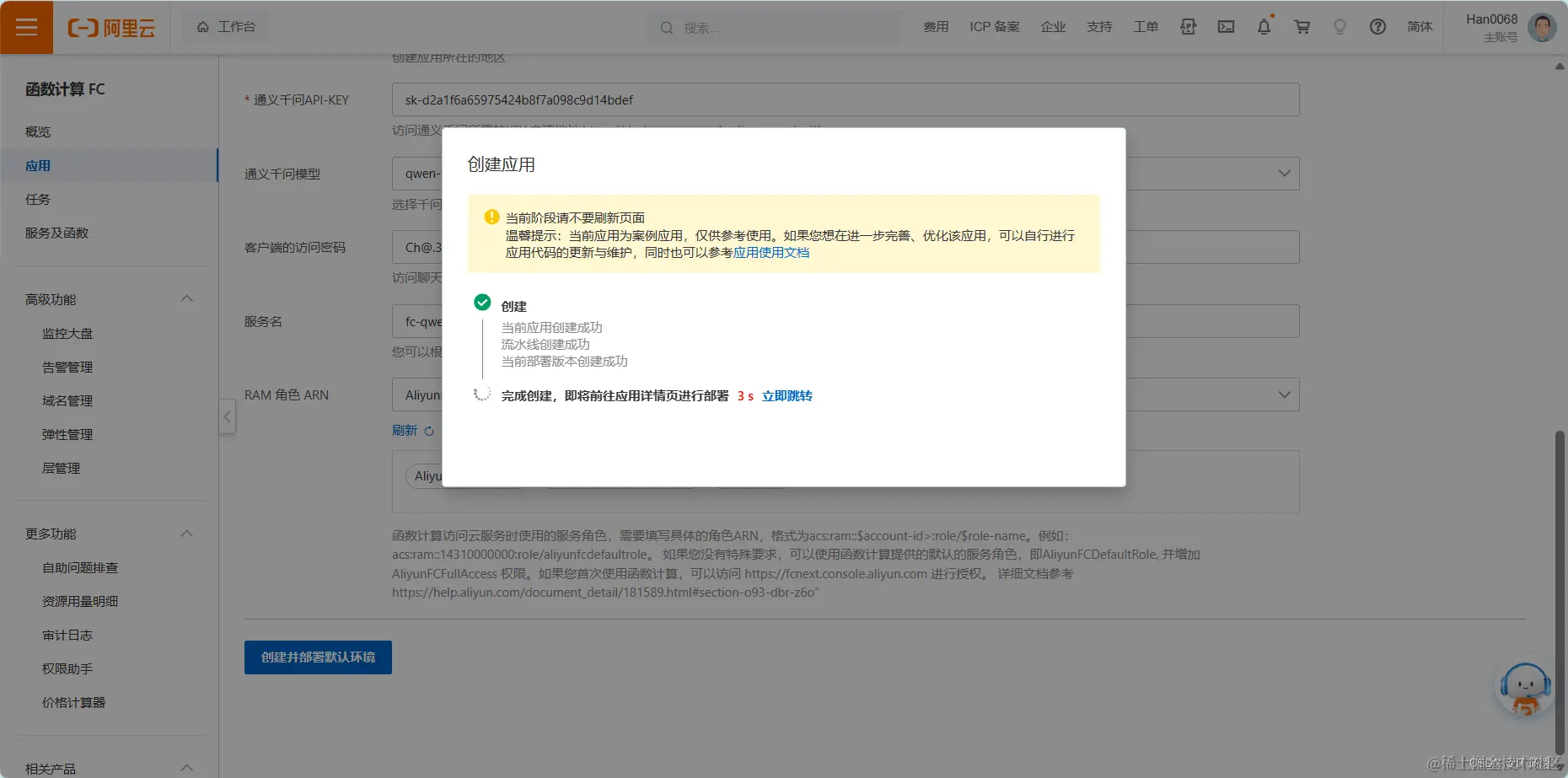Open the hamburger navigation menu
Image resolution: width=1568 pixels, height=778 pixels.
coord(26,26)
